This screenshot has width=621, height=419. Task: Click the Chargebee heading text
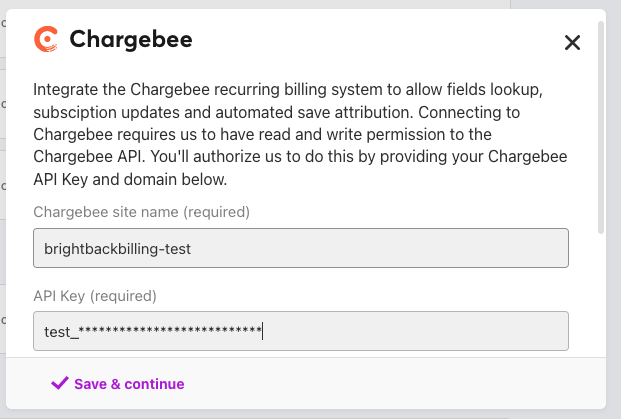click(x=131, y=39)
